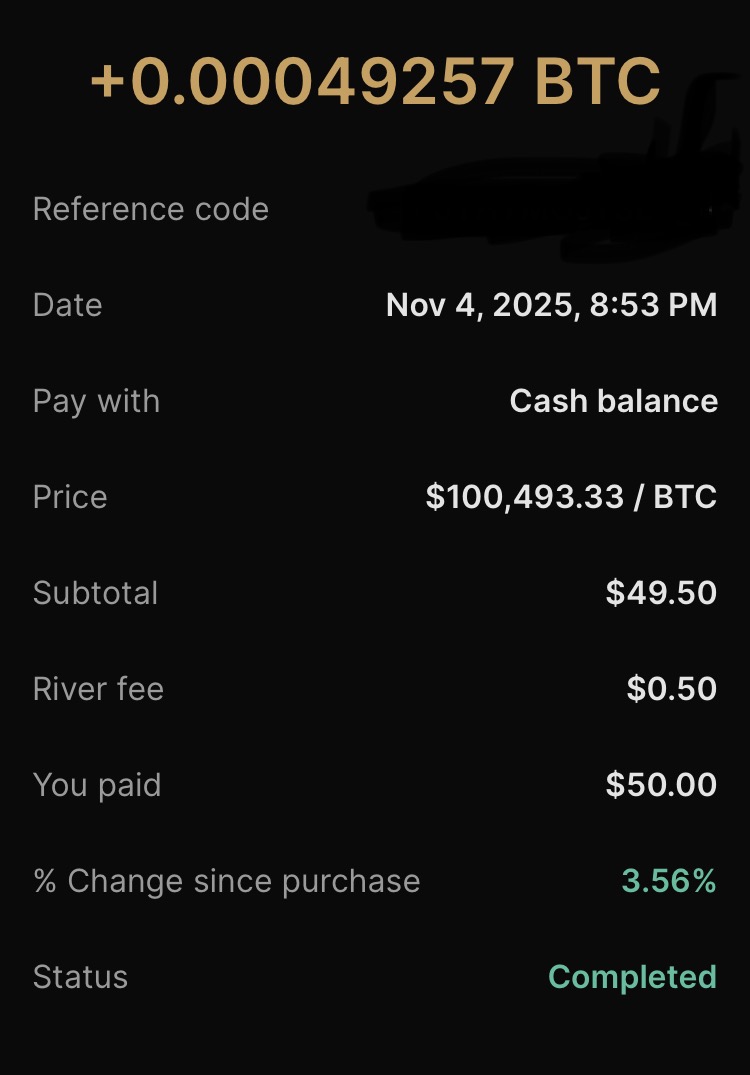Tap the green 3.56% change value
Screen dimensions: 750x1075
click(x=669, y=881)
